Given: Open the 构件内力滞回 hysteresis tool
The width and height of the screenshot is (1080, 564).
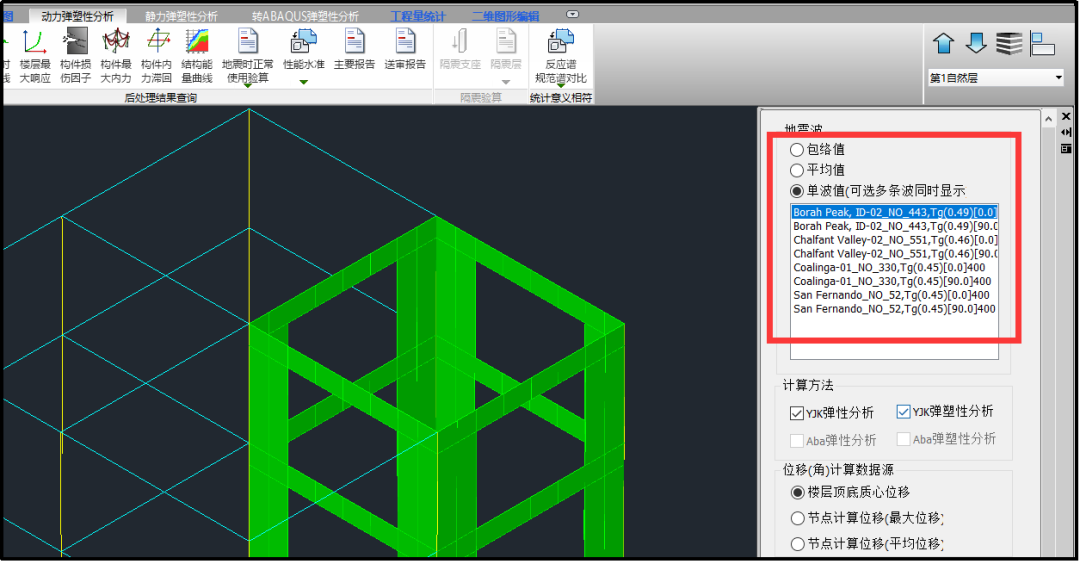Looking at the screenshot, I should click(156, 56).
